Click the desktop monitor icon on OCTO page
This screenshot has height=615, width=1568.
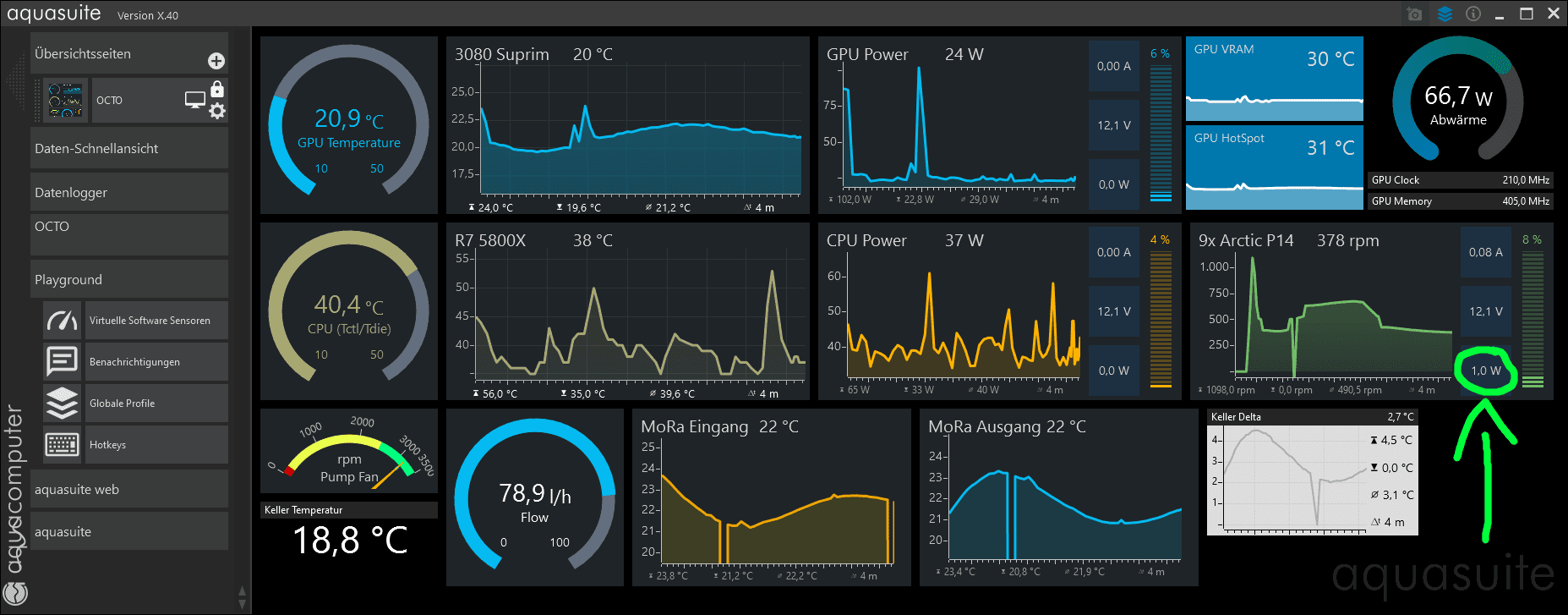tap(195, 100)
